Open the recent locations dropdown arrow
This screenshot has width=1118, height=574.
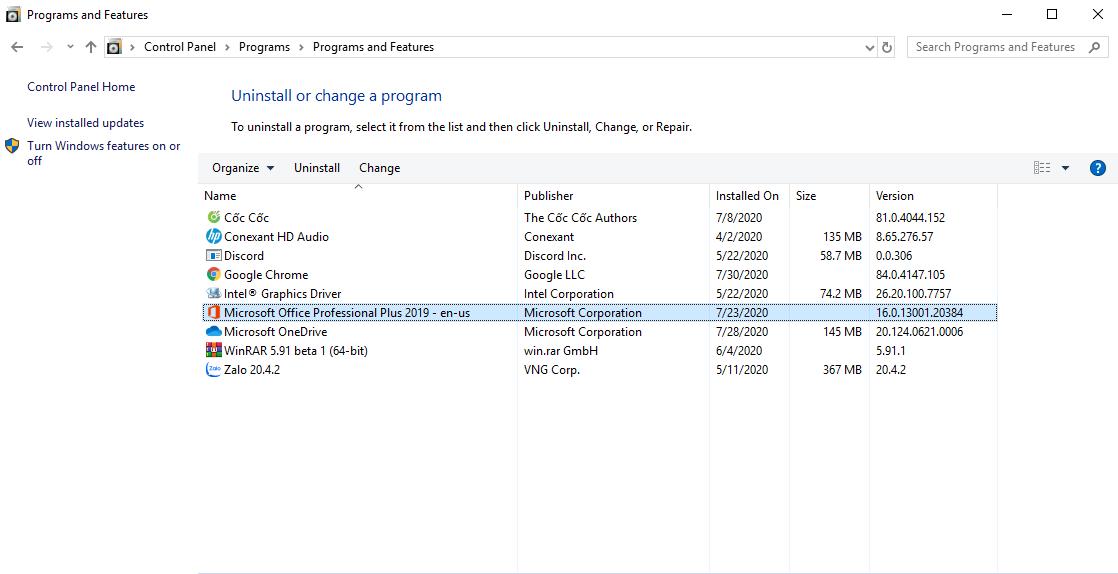70,47
